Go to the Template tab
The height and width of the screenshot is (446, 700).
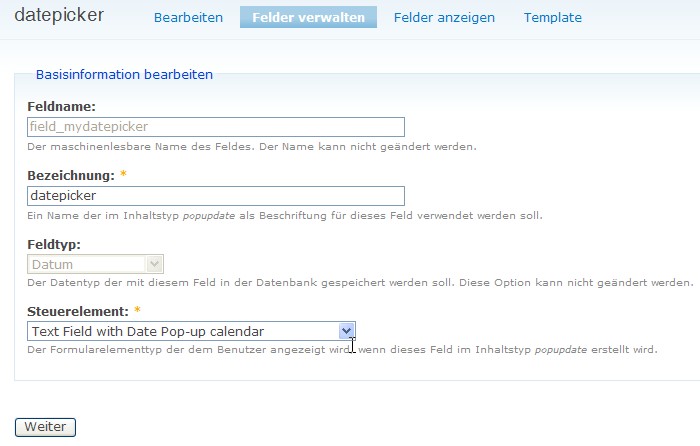[x=552, y=17]
